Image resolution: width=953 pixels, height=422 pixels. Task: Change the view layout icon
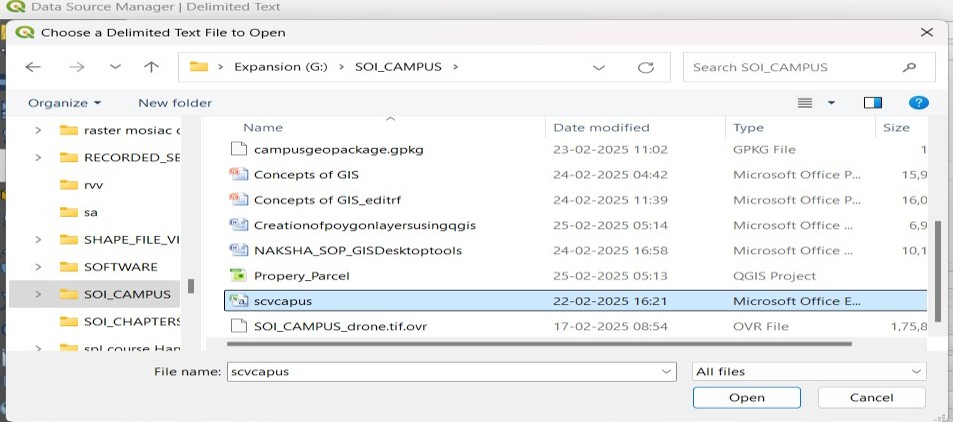[805, 103]
